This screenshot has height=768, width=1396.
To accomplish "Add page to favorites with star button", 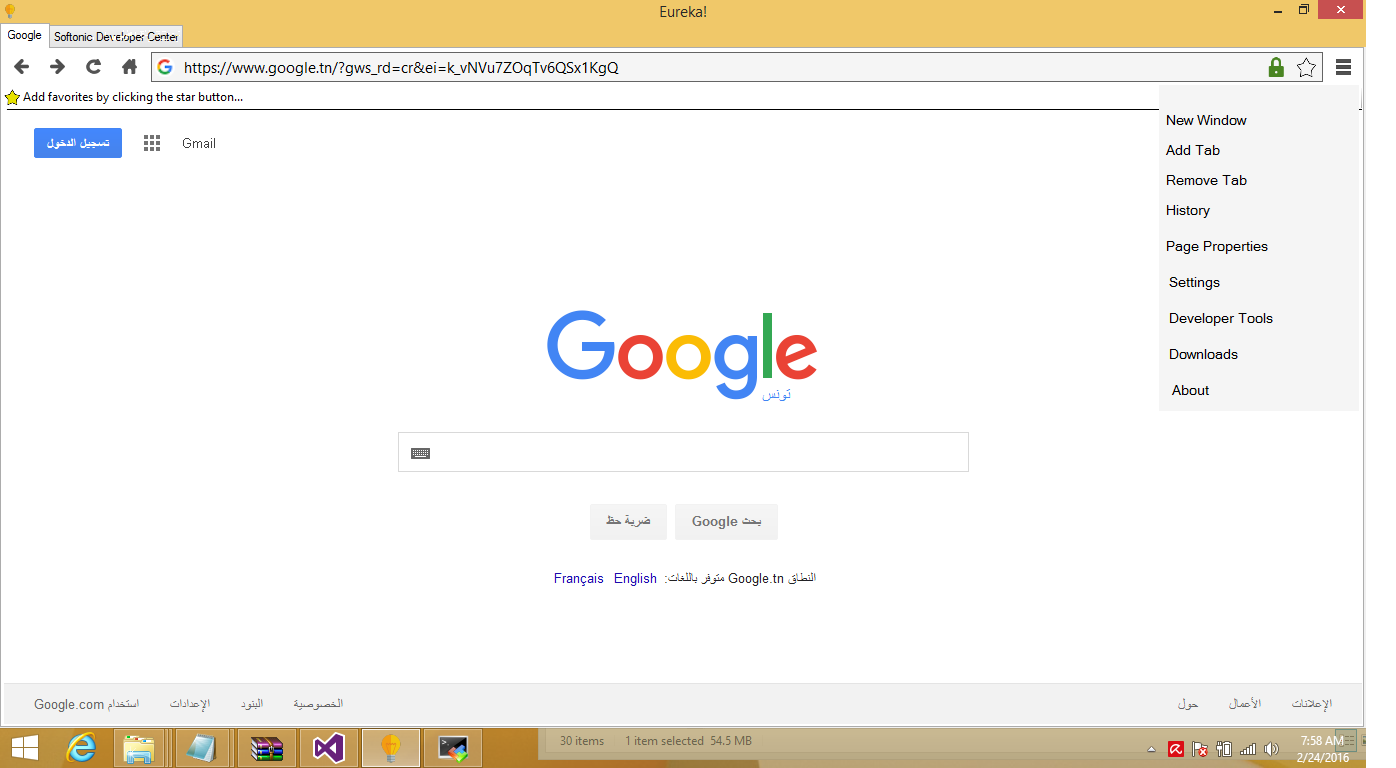I will pos(1306,67).
